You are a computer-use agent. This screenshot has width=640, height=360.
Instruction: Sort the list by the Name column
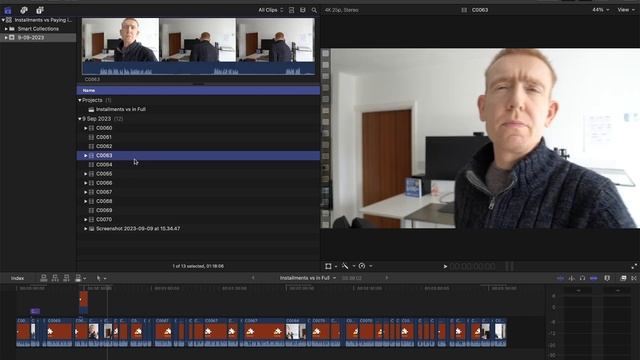click(198, 90)
